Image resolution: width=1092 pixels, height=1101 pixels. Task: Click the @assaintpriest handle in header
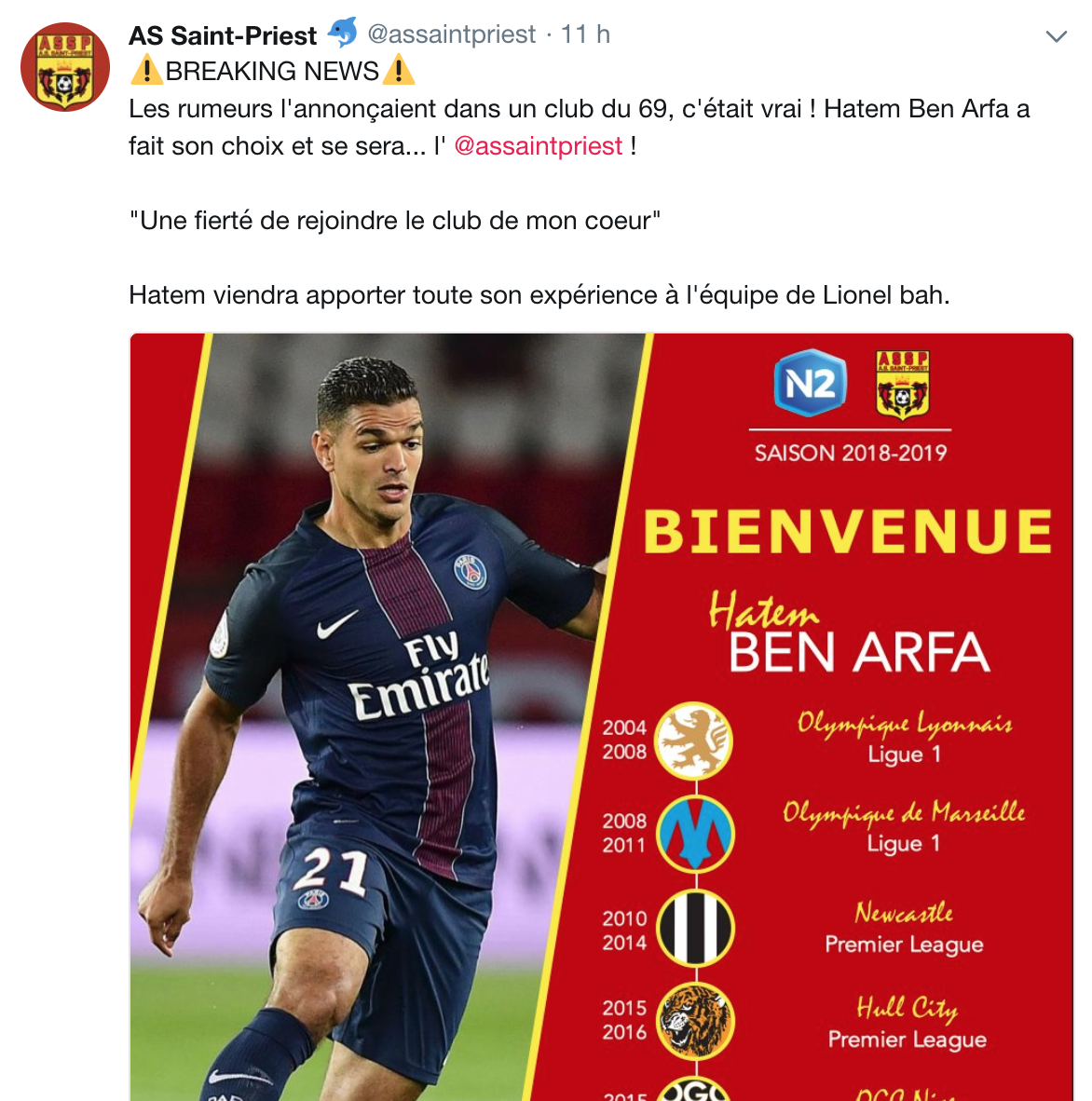[452, 34]
